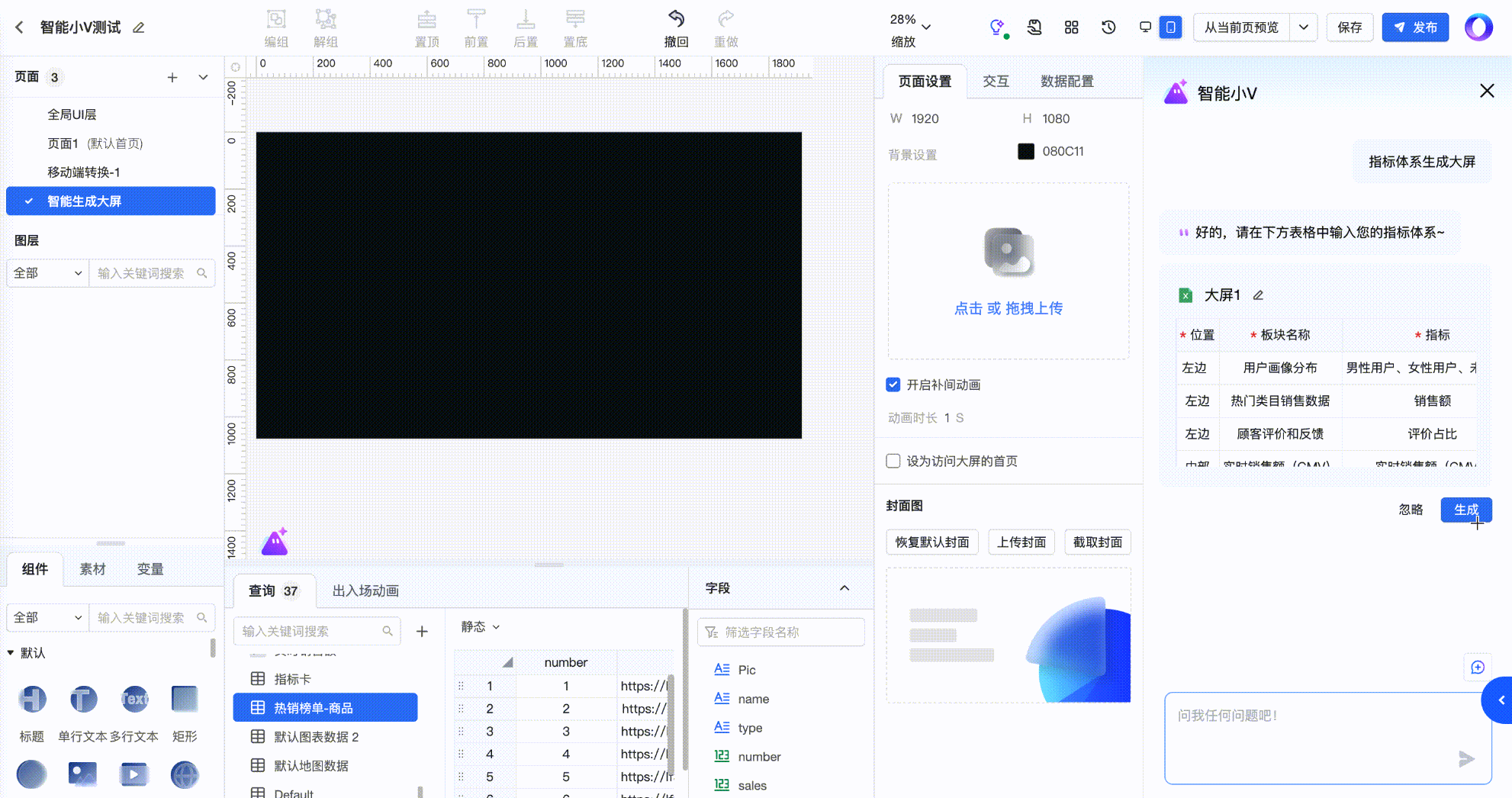
Task: Click the 生成 button
Action: 1465,510
